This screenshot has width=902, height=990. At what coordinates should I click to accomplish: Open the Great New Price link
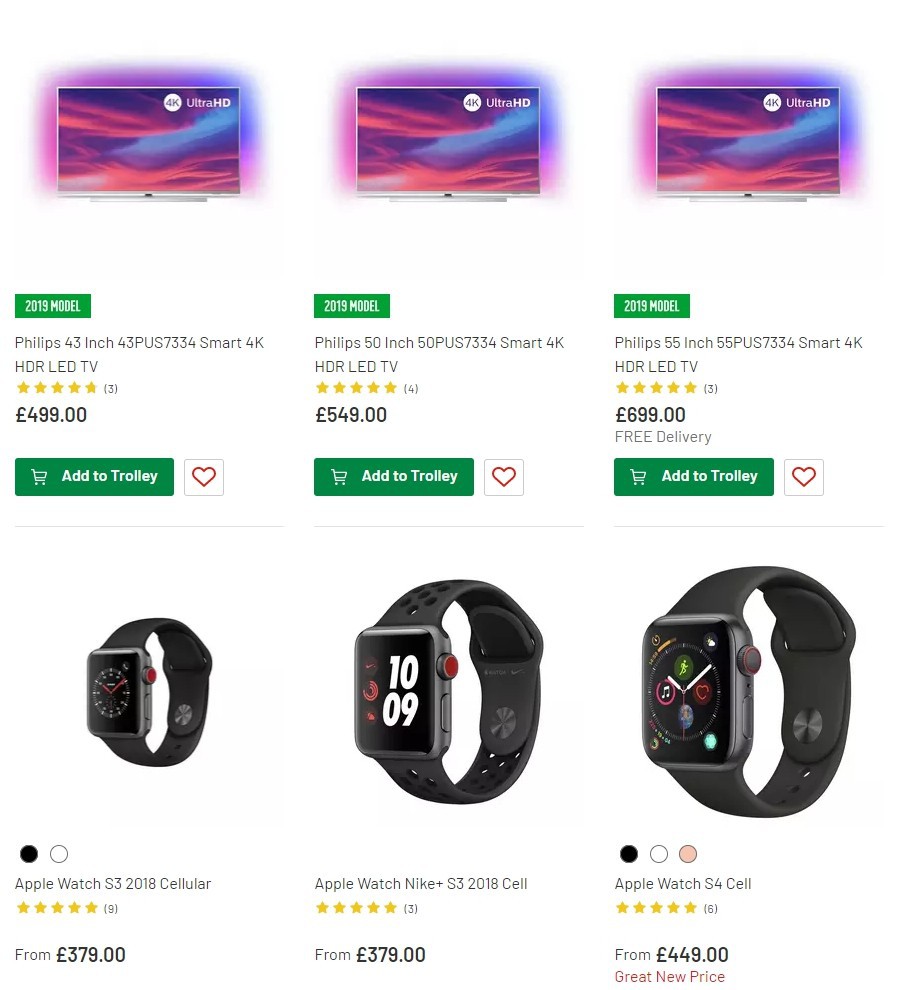669,977
